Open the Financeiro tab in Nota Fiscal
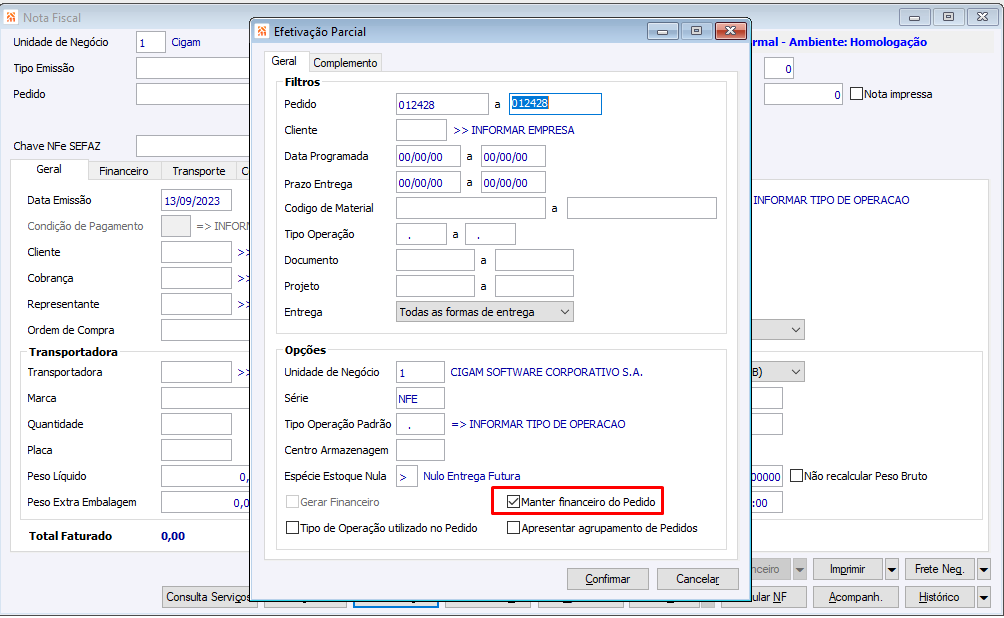The image size is (1004, 618). click(124, 171)
